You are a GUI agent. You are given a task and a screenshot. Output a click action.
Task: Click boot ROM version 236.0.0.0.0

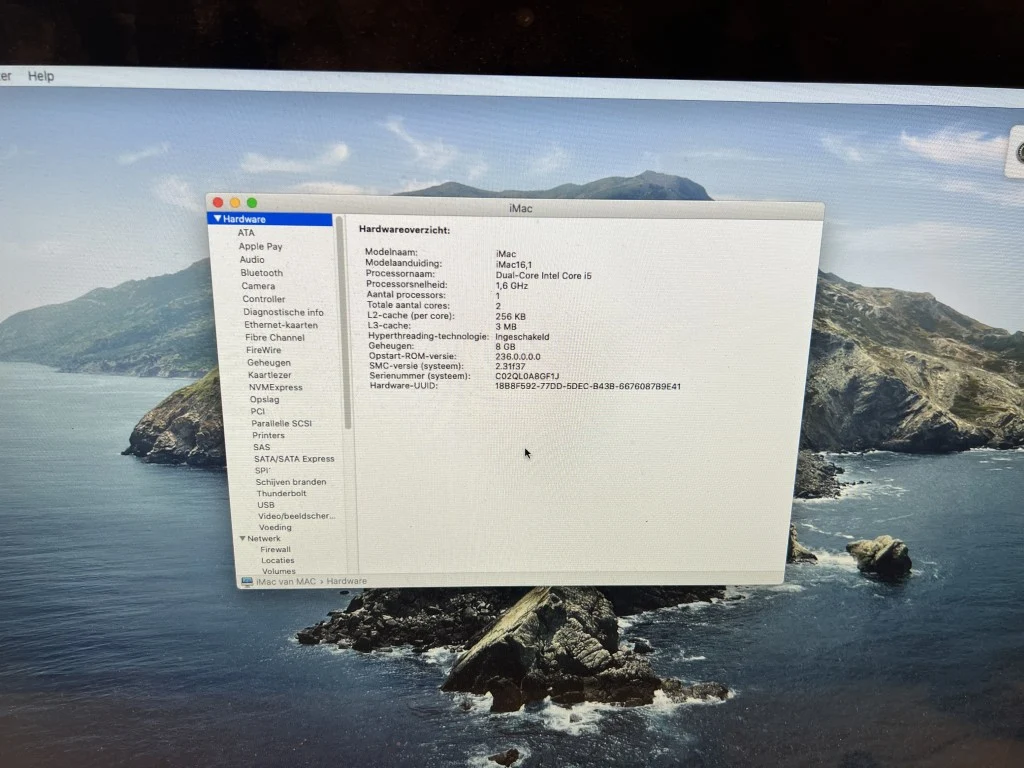517,357
